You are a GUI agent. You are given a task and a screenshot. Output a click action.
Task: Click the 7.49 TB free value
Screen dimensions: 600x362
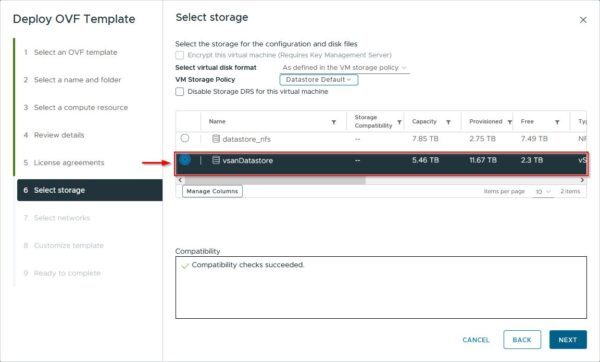click(x=534, y=139)
